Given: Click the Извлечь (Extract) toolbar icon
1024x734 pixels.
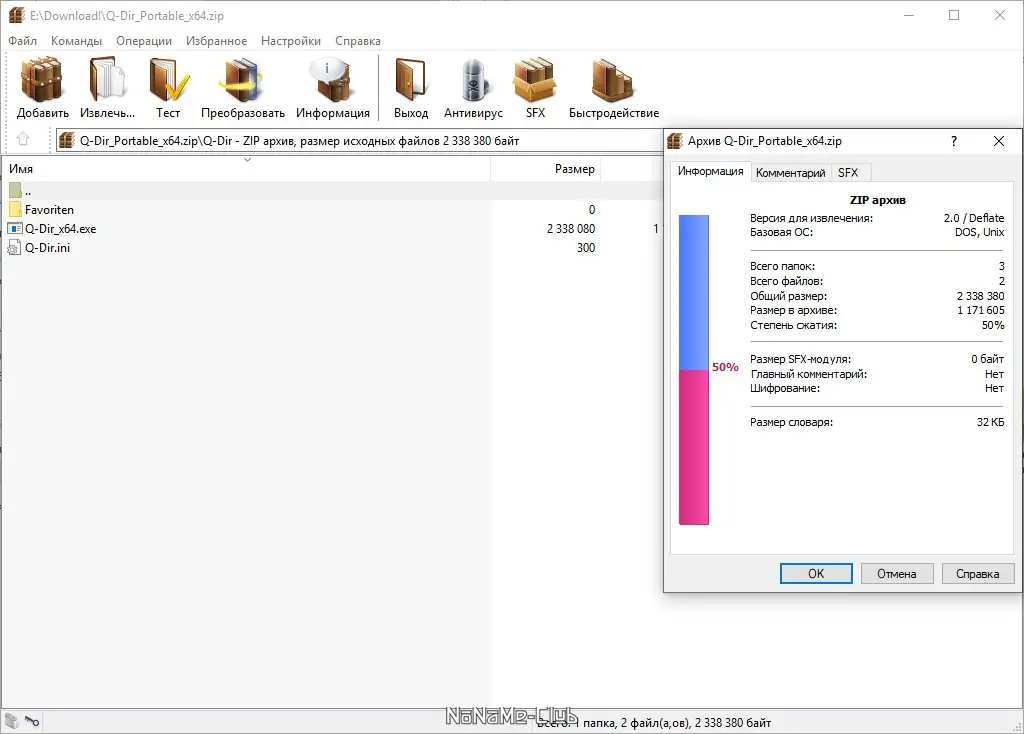Looking at the screenshot, I should tap(107, 80).
